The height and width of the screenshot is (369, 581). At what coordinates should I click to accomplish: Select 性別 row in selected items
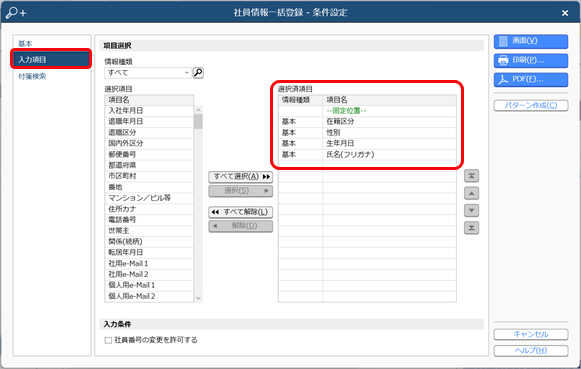(x=367, y=133)
